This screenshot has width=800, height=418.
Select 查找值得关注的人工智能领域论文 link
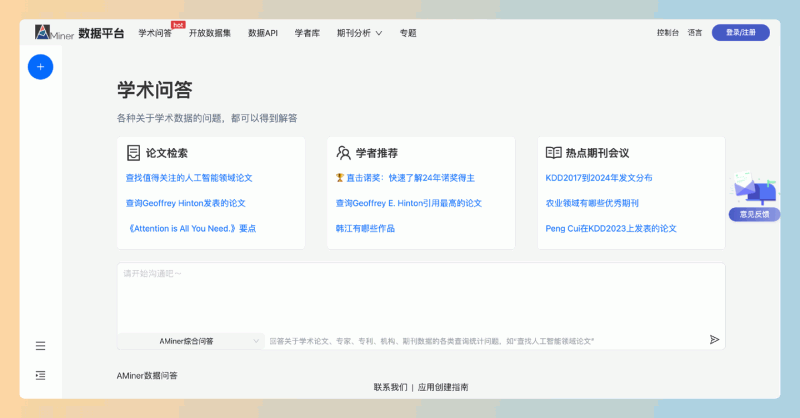pos(189,178)
